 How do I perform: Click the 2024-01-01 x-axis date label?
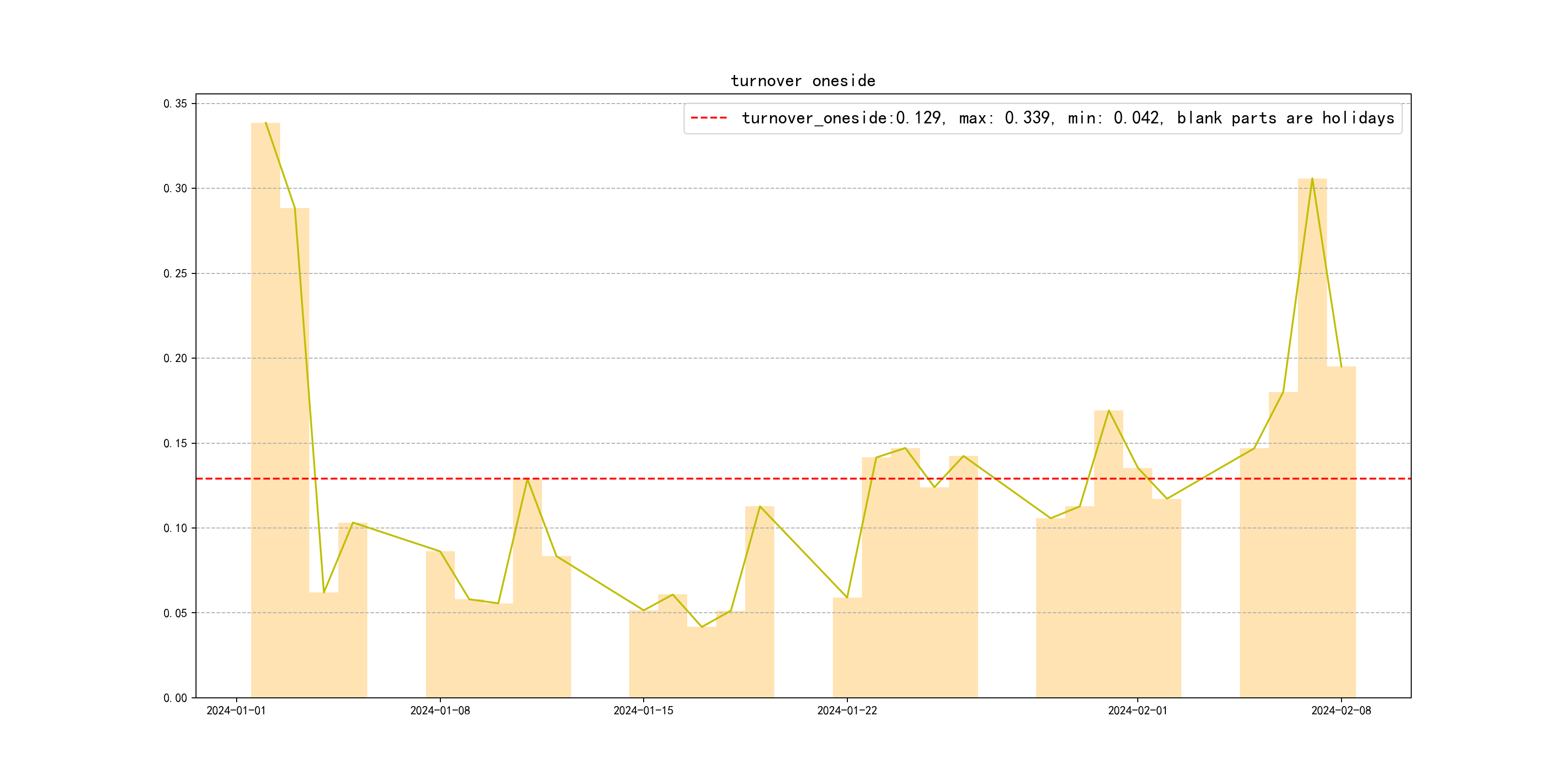[x=236, y=711]
